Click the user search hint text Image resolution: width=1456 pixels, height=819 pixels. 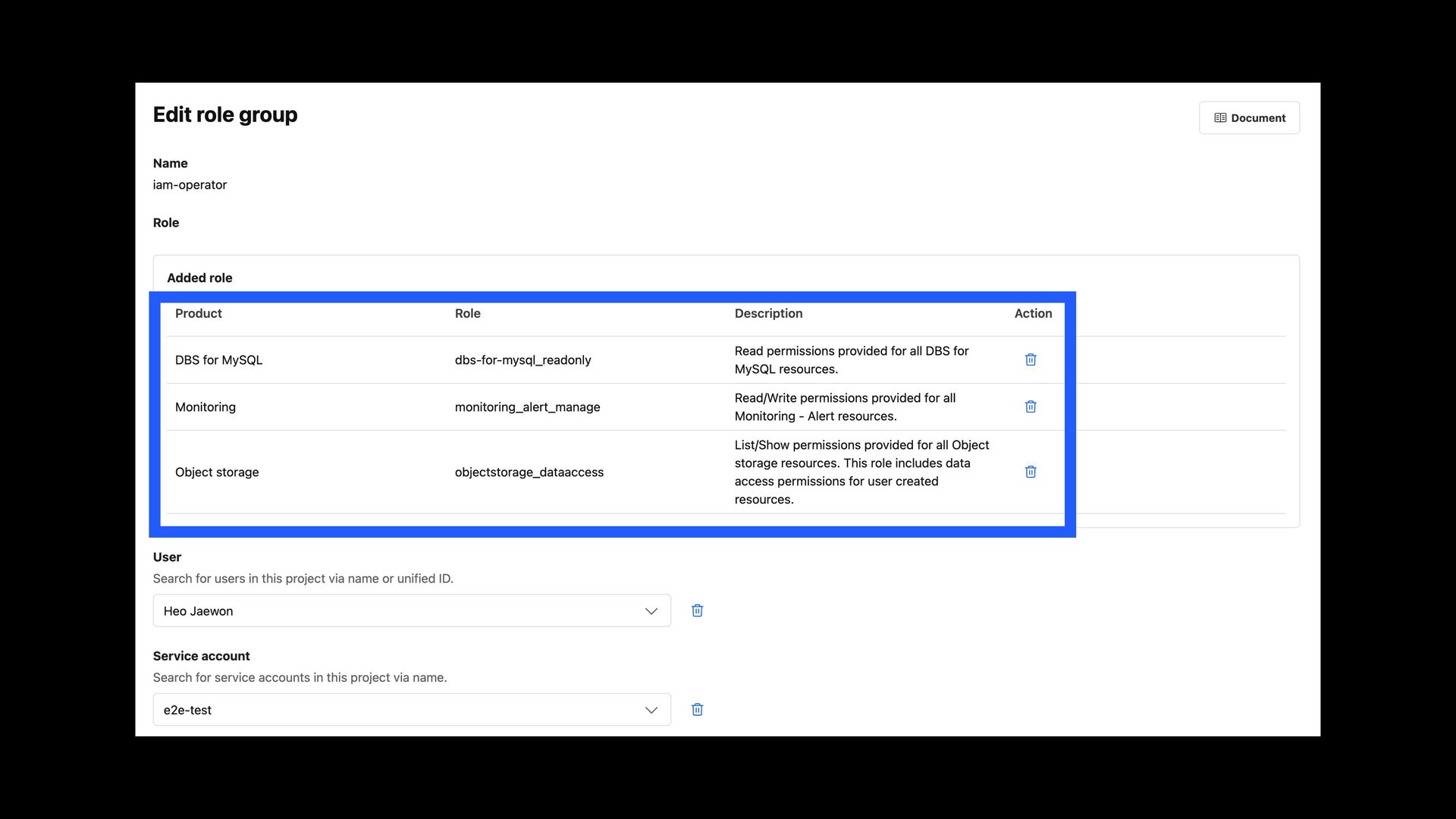[303, 579]
